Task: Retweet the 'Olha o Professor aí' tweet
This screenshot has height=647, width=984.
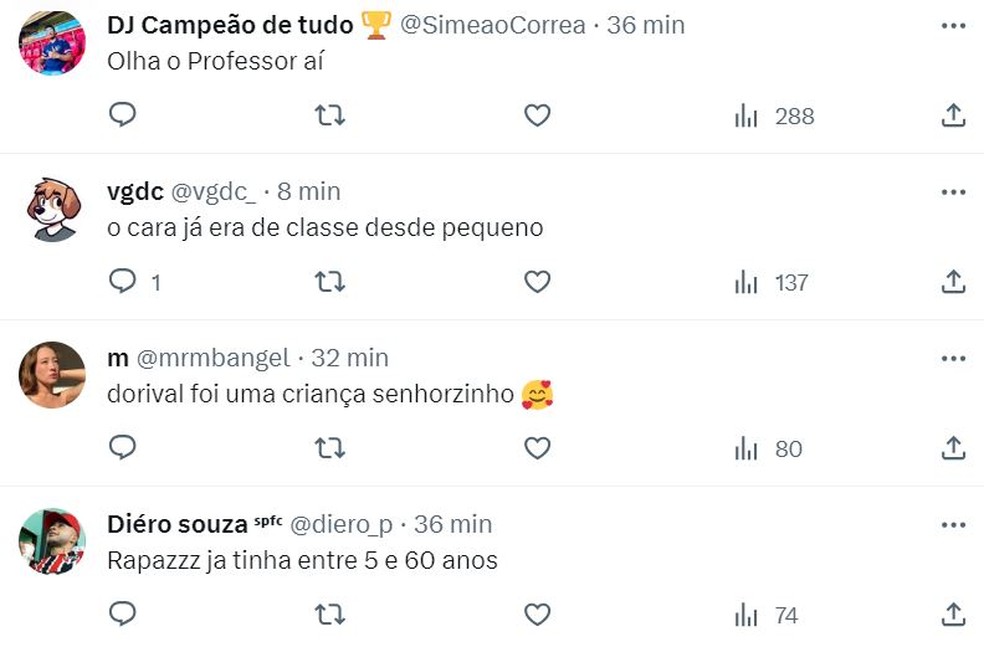Action: (x=330, y=116)
